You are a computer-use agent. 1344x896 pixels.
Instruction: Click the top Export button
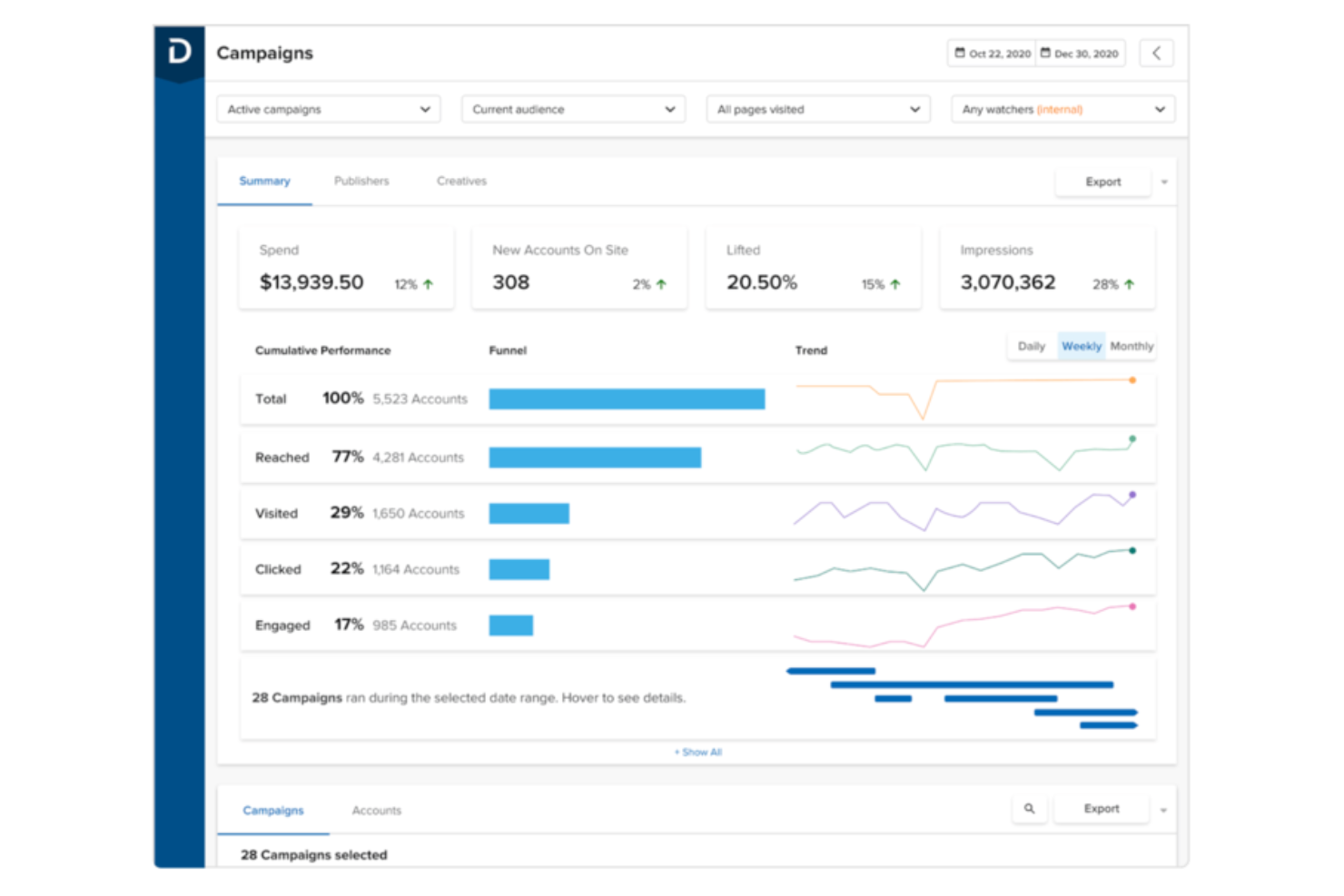[1103, 182]
